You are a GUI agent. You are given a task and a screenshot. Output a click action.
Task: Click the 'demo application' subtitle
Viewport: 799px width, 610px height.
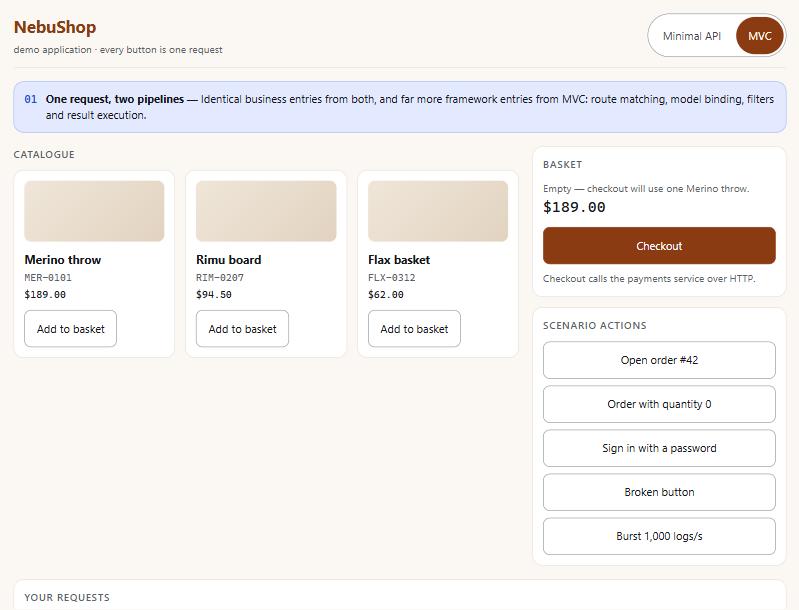118,49
